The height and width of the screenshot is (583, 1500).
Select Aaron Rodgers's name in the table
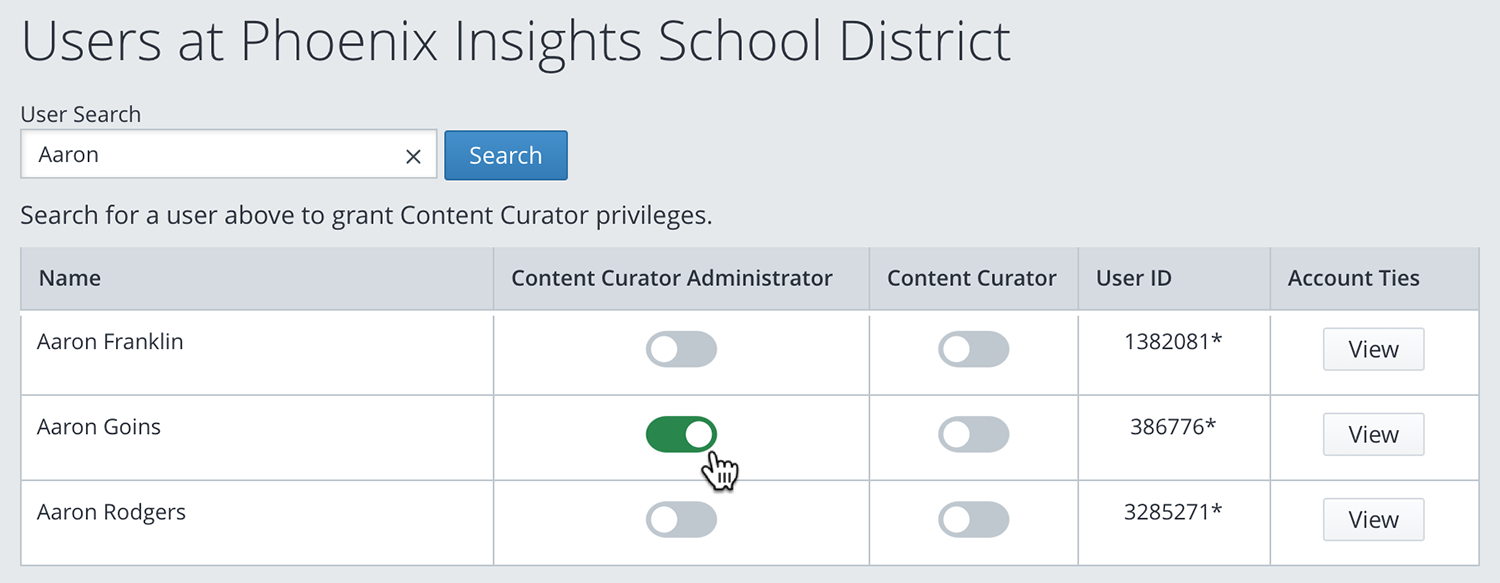111,512
